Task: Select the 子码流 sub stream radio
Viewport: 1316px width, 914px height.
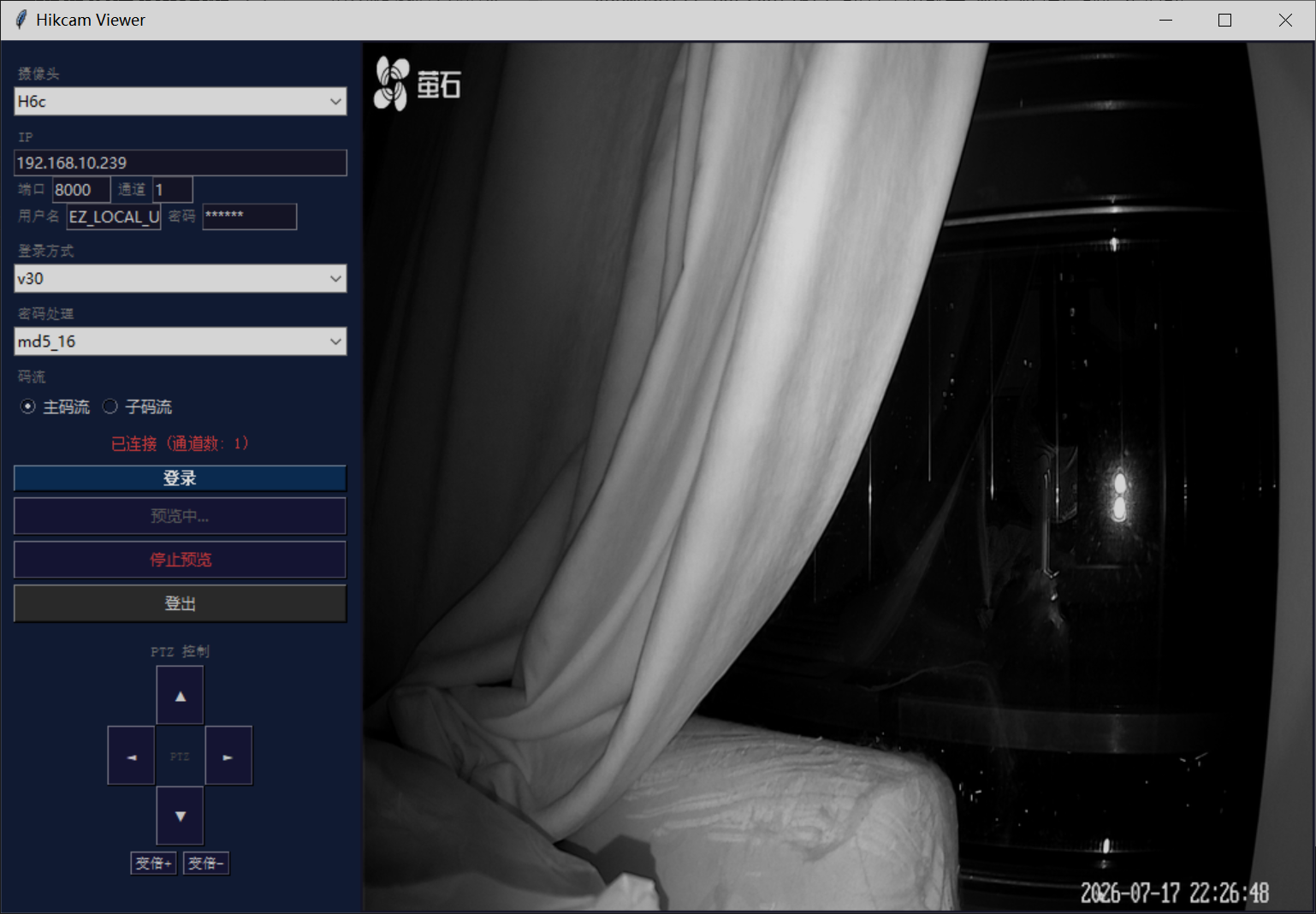Action: pyautogui.click(x=110, y=407)
